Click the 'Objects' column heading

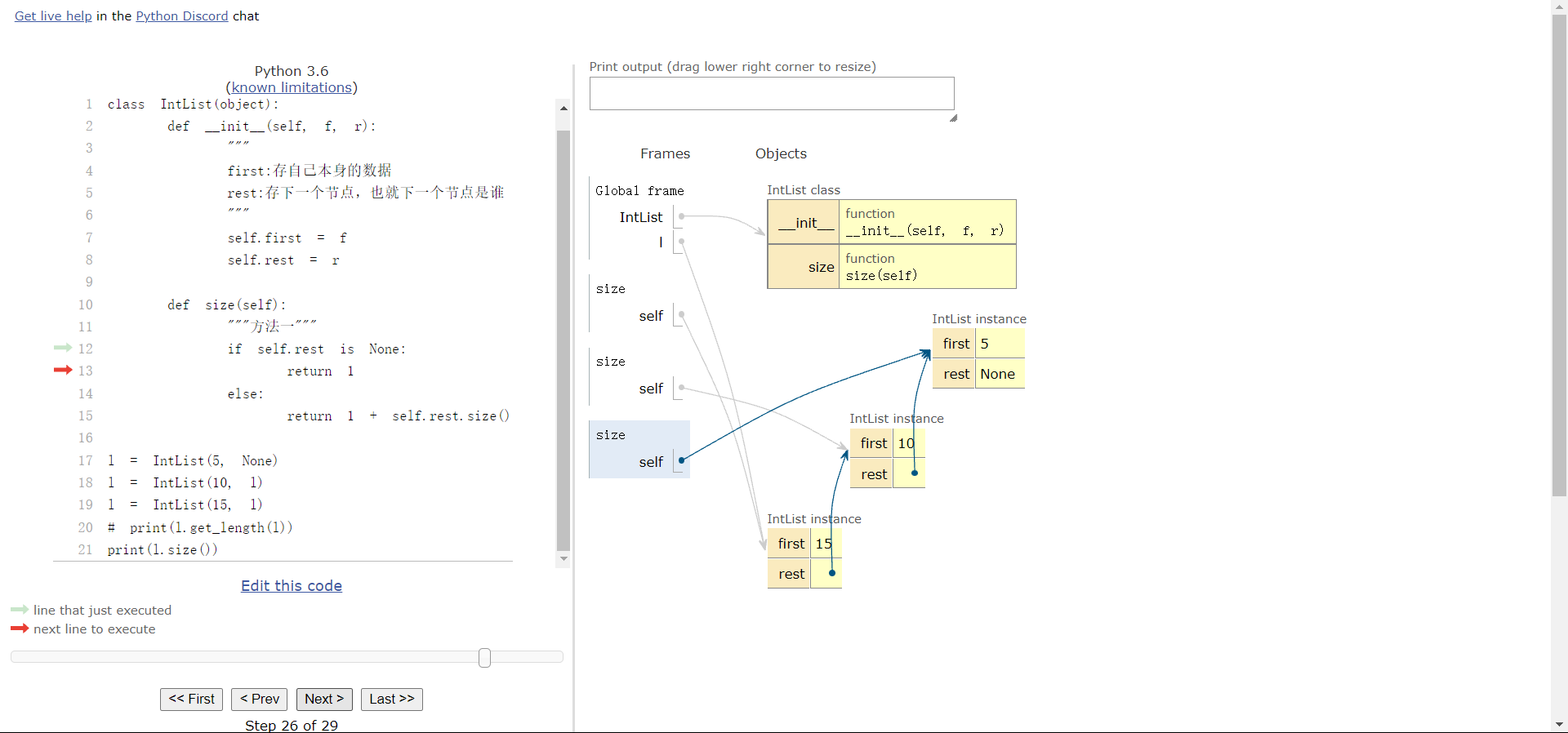pos(781,153)
